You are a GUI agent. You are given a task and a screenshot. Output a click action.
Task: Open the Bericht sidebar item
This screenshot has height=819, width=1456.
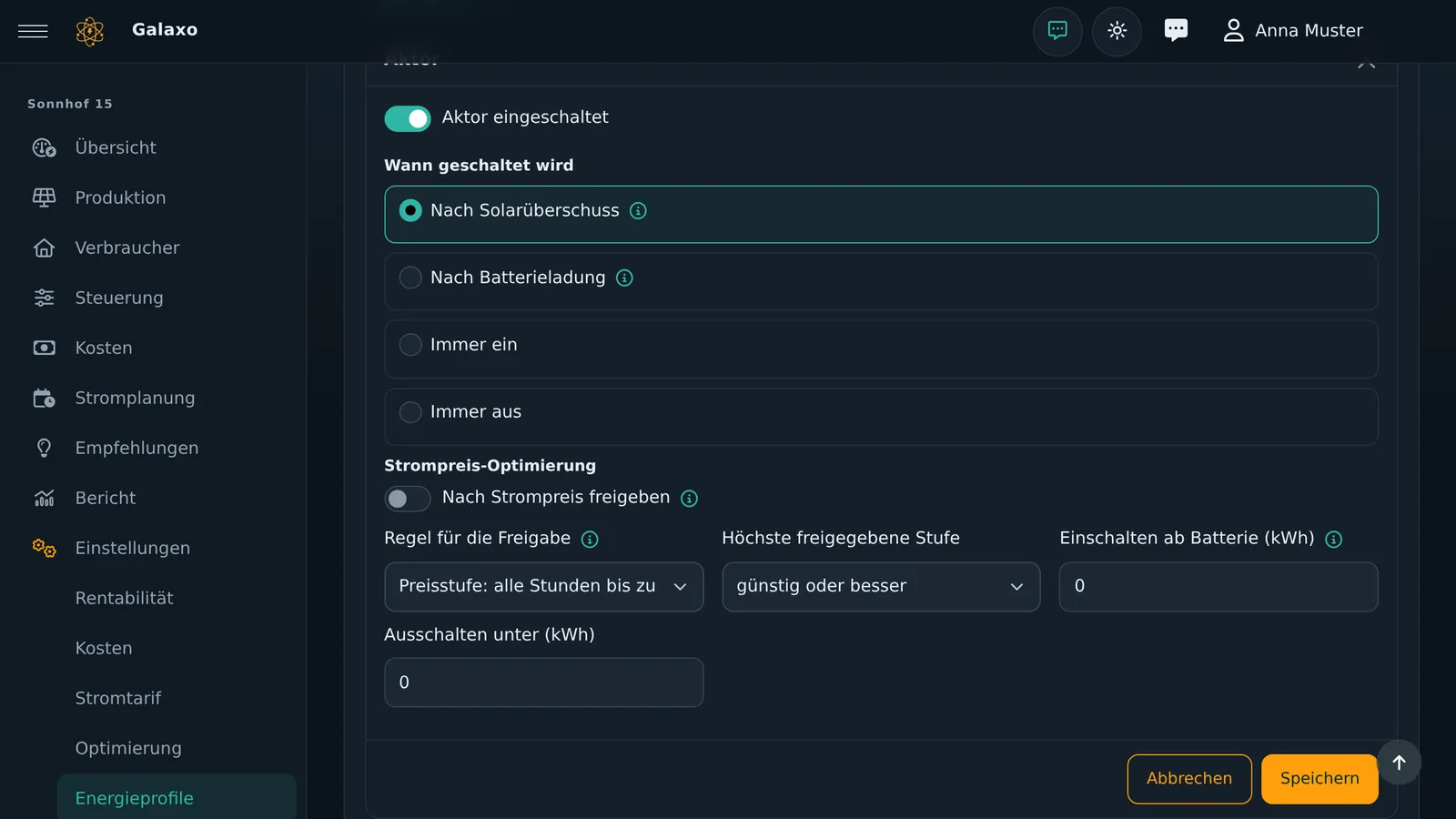tap(106, 498)
